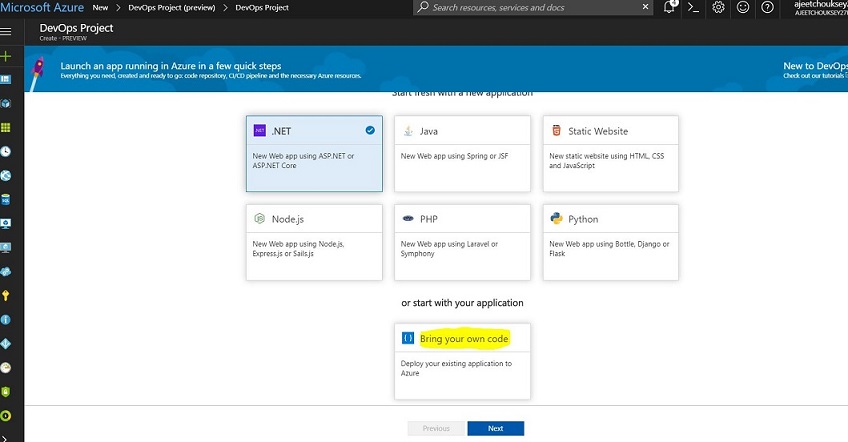Open the hamburger menu in the sidebar

(5, 31)
